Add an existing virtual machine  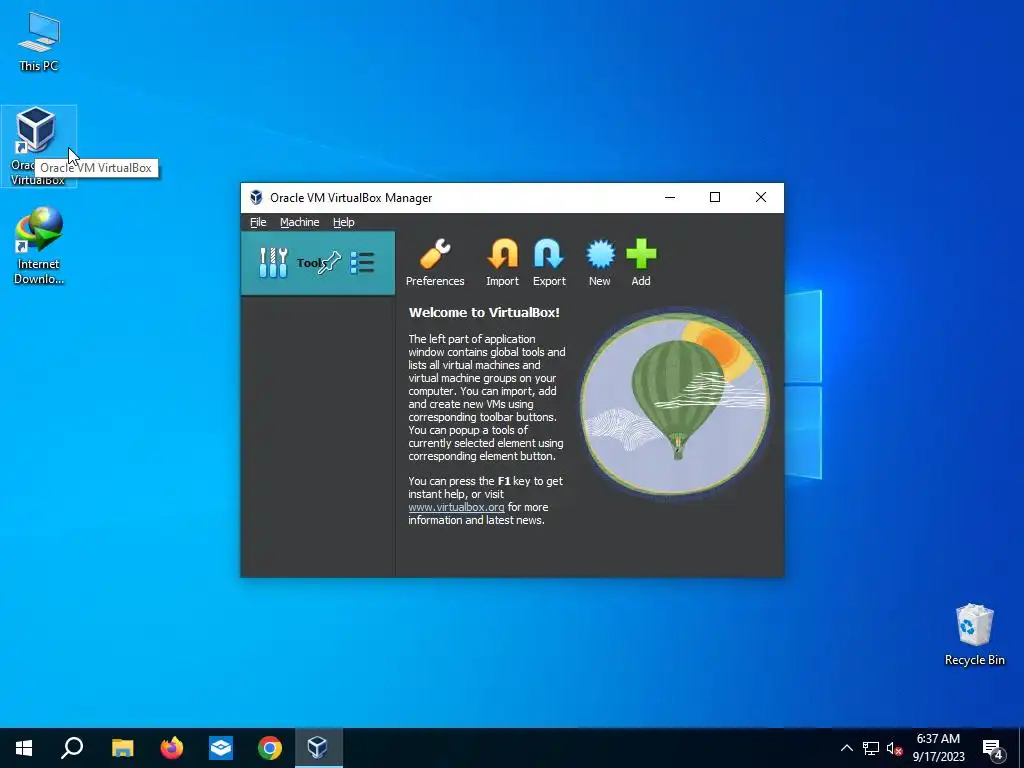[x=641, y=263]
